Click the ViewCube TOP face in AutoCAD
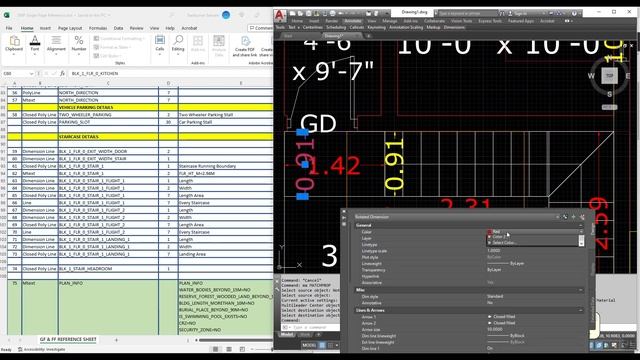This screenshot has height=360, width=640. pyautogui.click(x=609, y=76)
